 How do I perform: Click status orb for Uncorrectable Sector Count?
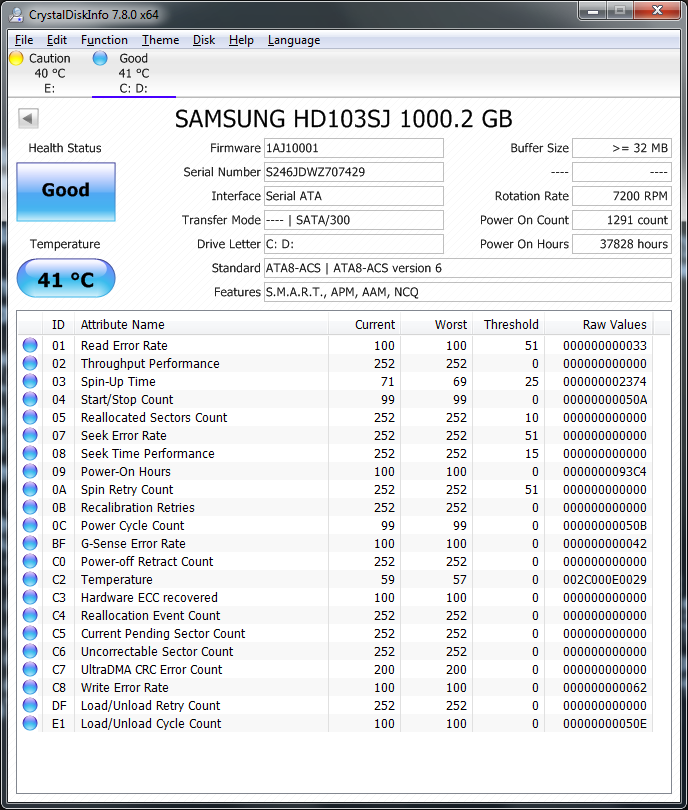click(30, 651)
